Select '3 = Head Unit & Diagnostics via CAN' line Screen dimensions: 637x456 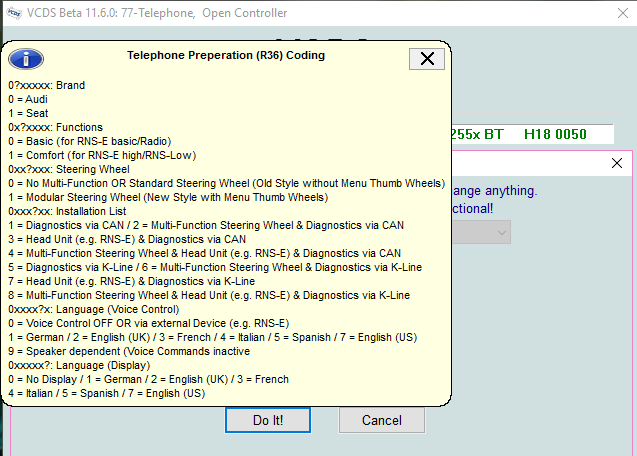[x=127, y=239]
